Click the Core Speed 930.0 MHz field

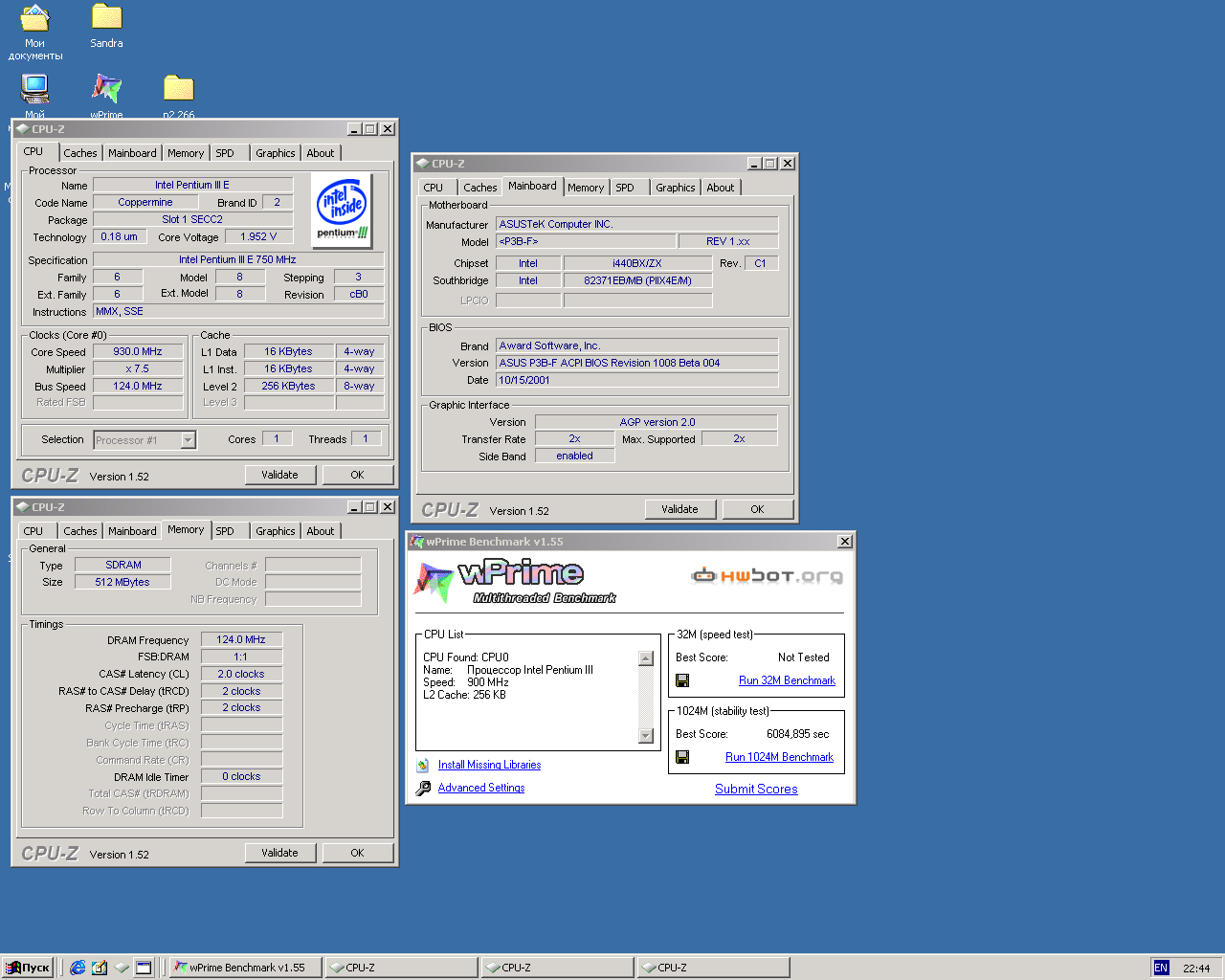point(138,351)
